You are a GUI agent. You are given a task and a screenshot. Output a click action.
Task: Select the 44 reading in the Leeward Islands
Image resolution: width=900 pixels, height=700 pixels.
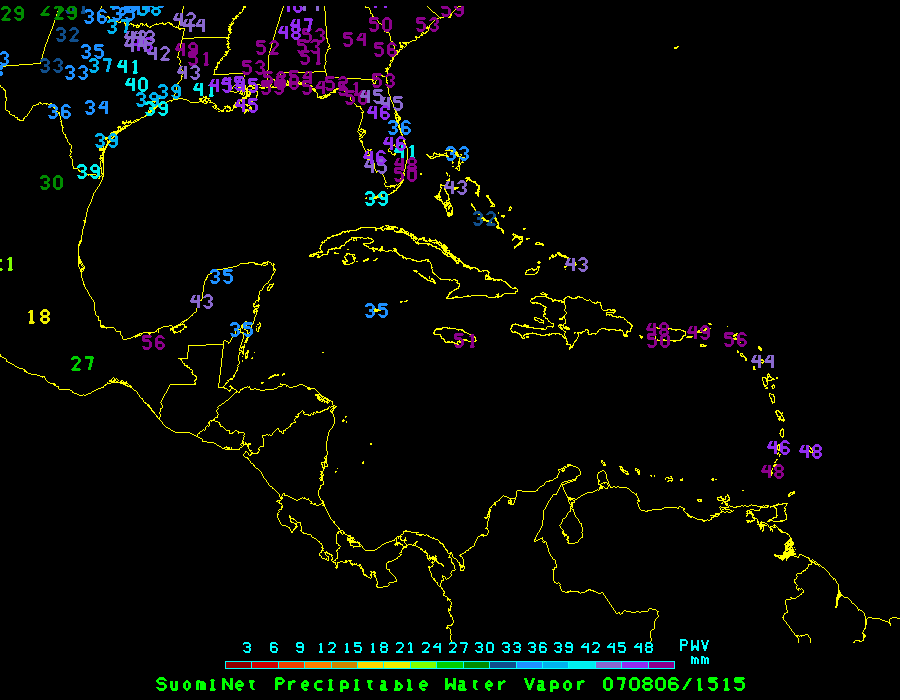(x=763, y=361)
